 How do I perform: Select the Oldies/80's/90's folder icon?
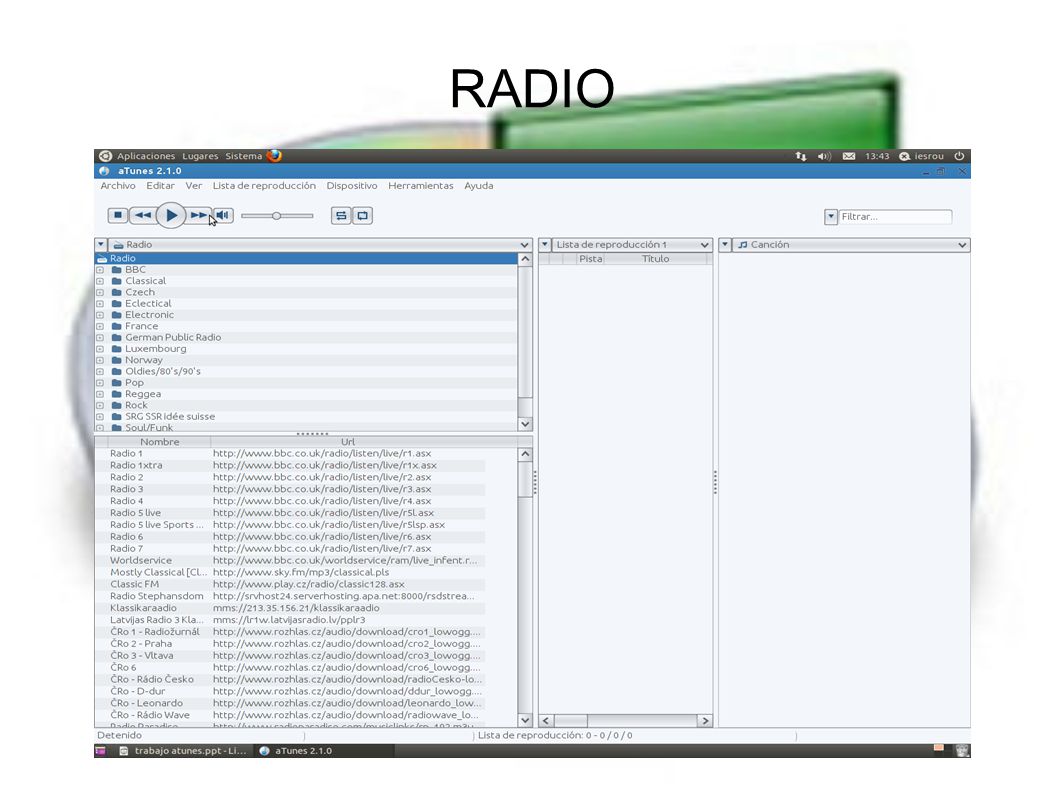pyautogui.click(x=117, y=371)
